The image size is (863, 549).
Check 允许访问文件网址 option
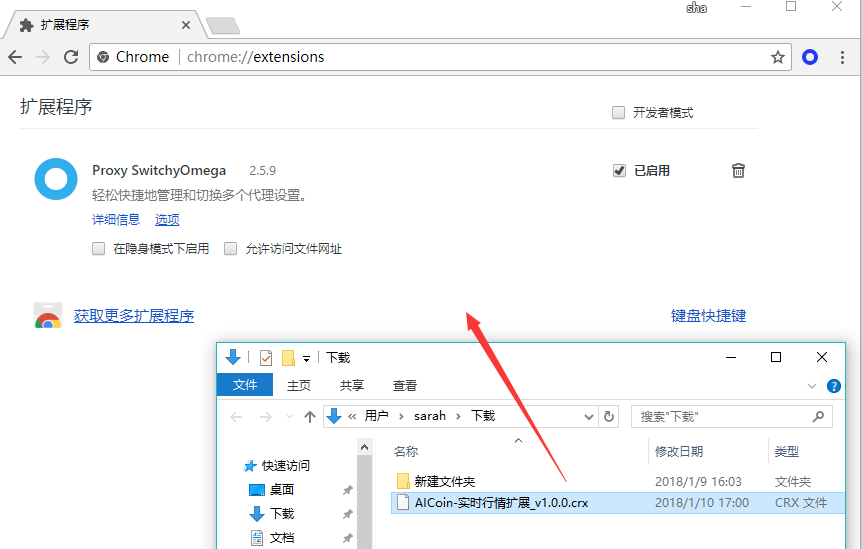[x=231, y=249]
